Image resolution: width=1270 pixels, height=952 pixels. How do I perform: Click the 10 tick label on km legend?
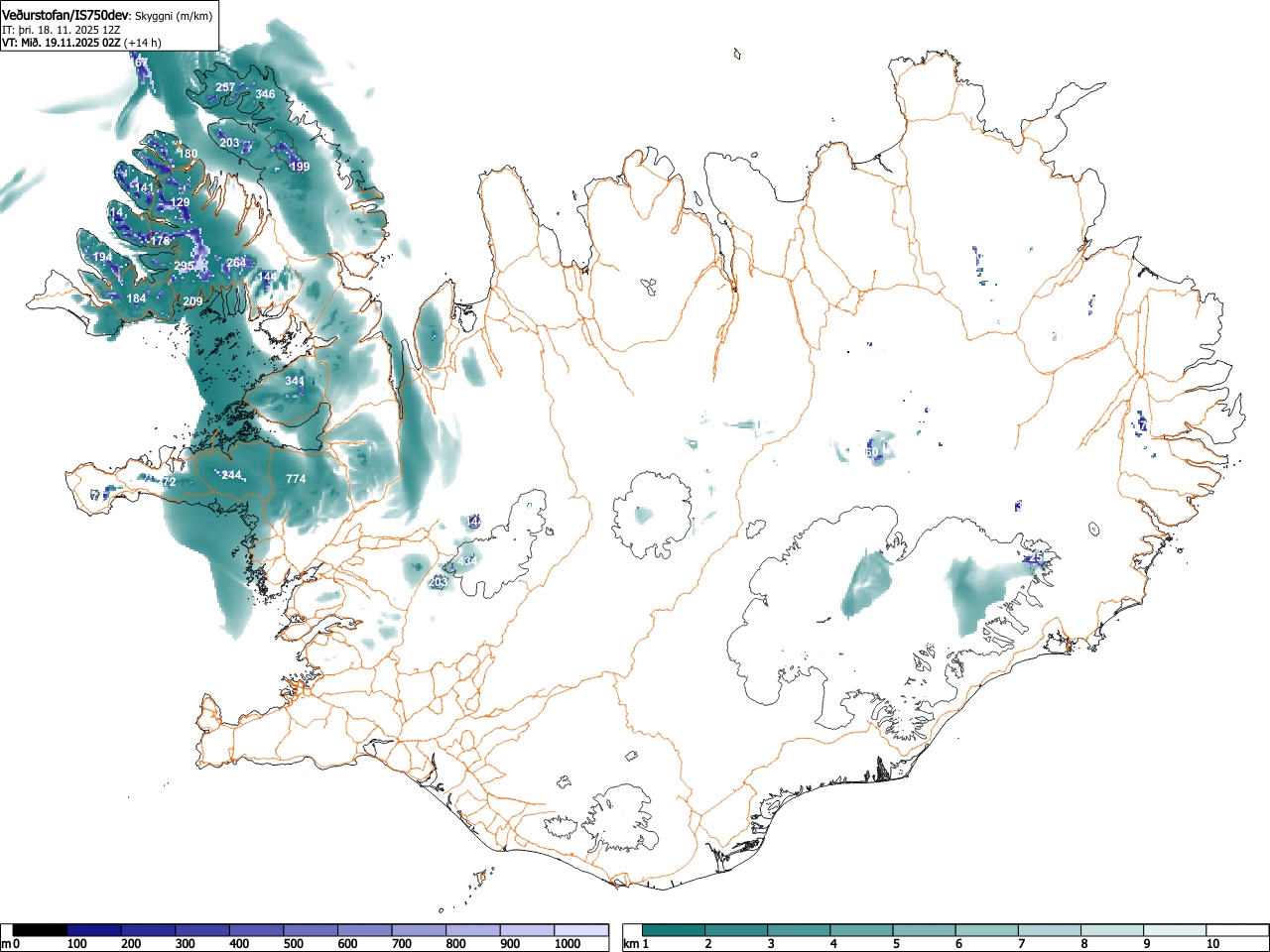pyautogui.click(x=1212, y=944)
